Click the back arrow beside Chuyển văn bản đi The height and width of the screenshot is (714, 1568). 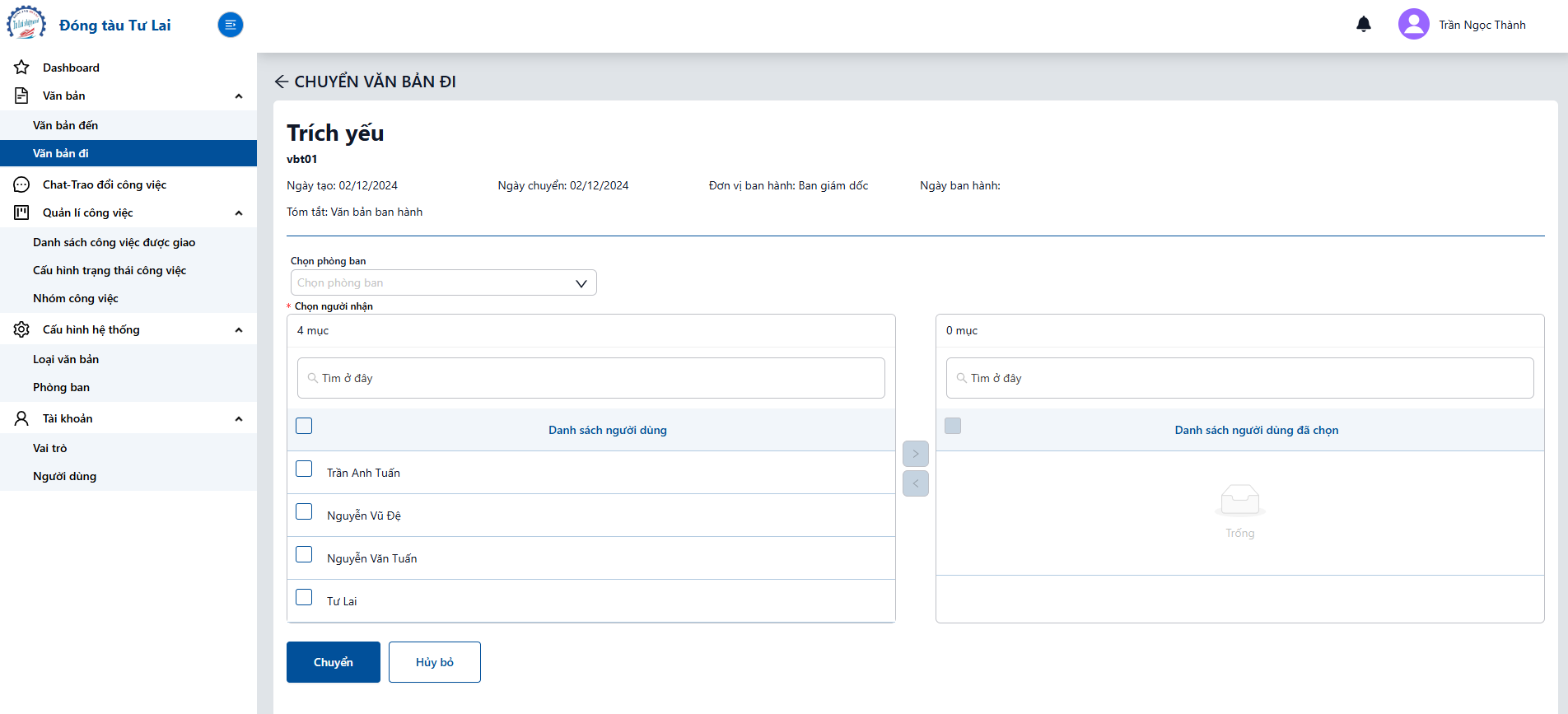282,82
